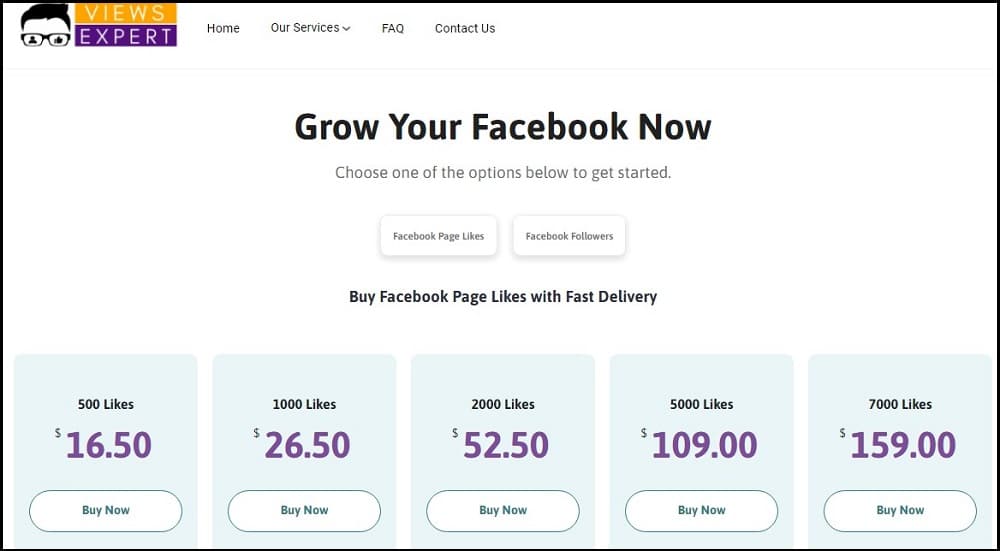This screenshot has width=1000, height=551.
Task: Switch to the Facebook Followers tab
Action: (570, 236)
